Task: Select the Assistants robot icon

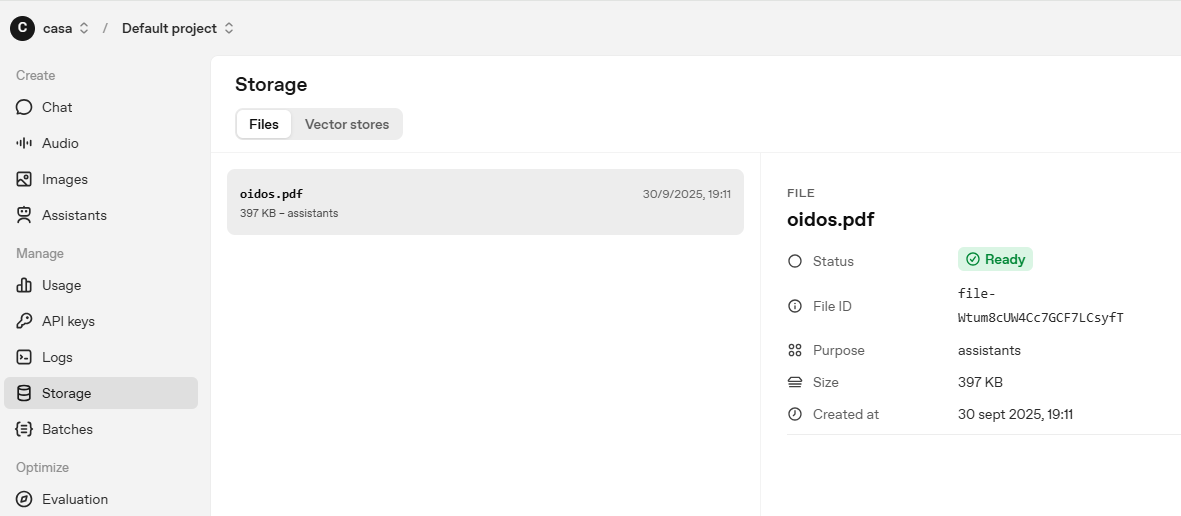Action: [24, 215]
